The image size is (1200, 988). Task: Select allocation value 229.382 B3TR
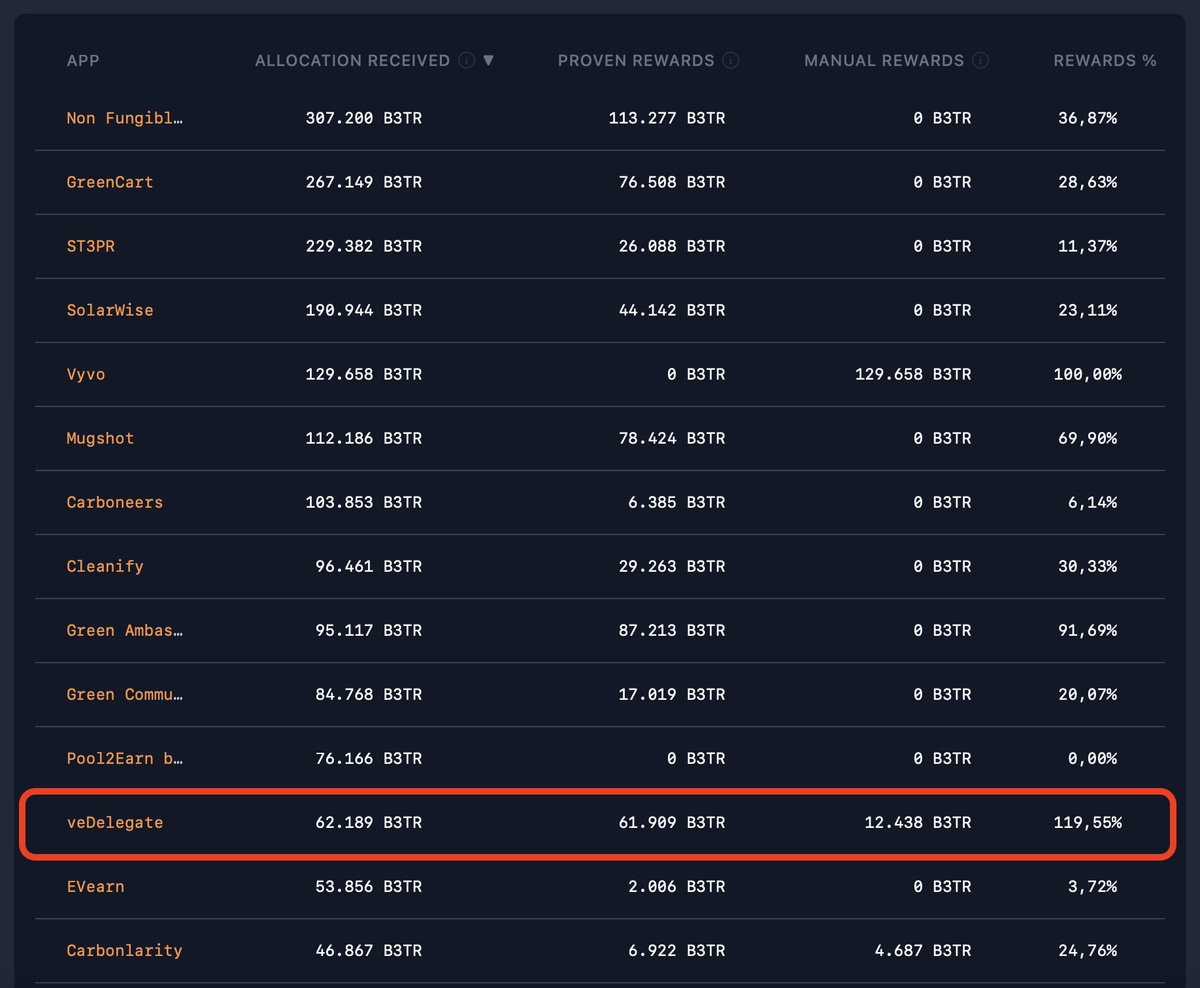click(364, 246)
